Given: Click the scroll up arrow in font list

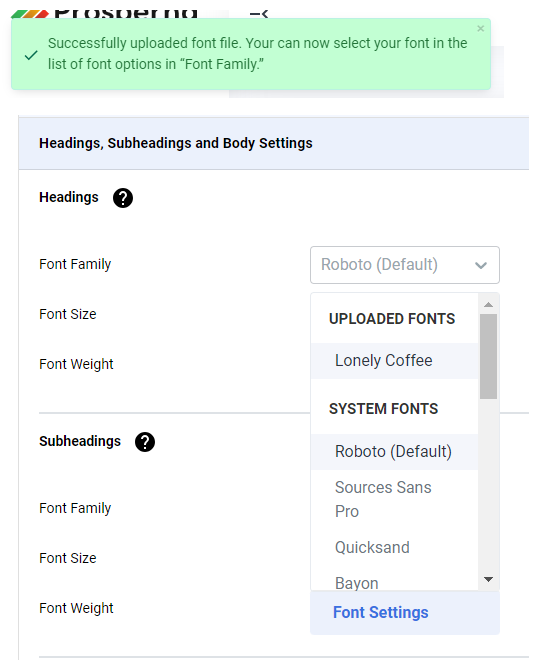Looking at the screenshot, I should [488, 304].
